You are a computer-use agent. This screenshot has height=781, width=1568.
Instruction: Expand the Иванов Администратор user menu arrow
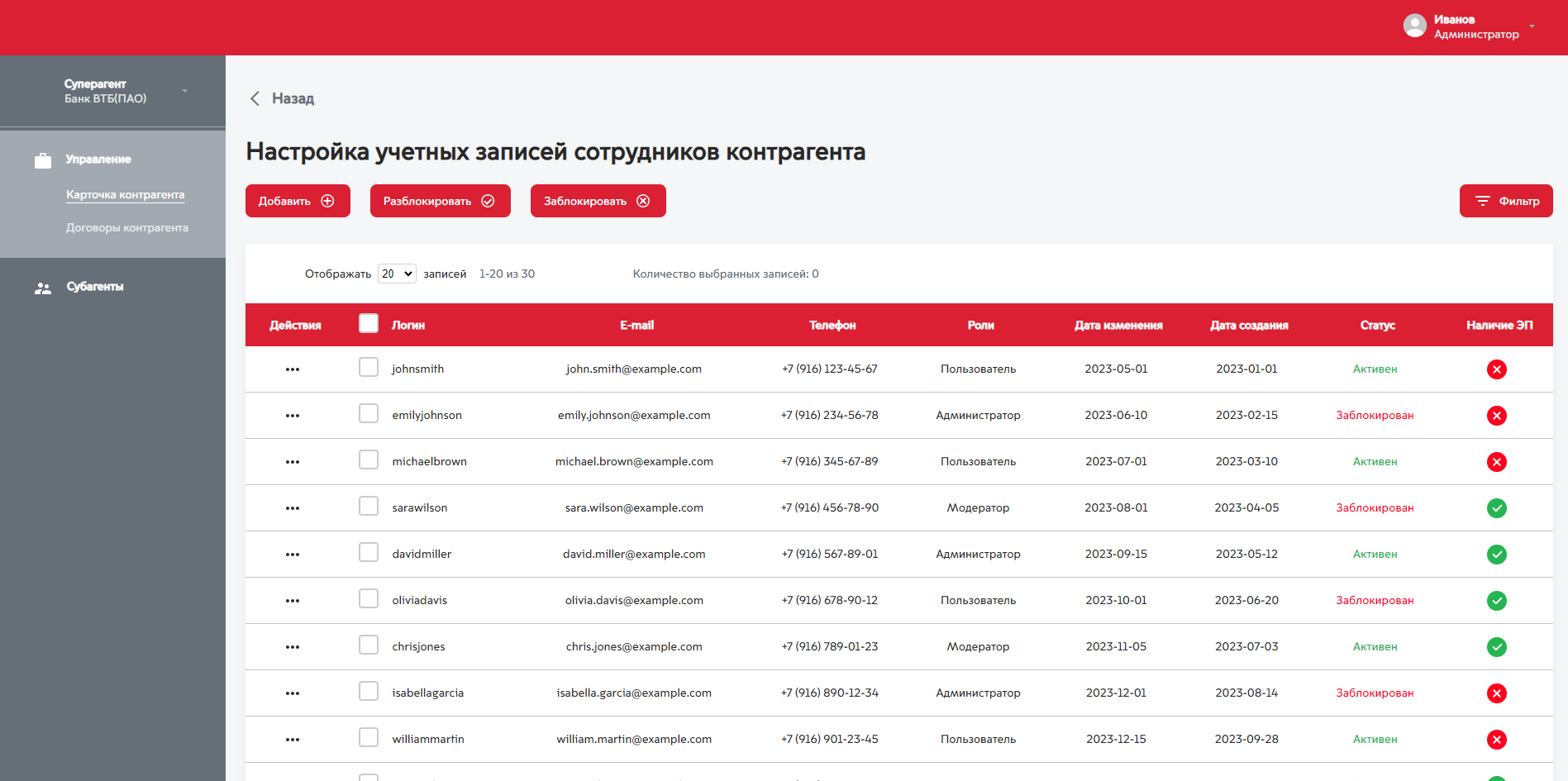click(x=1532, y=26)
